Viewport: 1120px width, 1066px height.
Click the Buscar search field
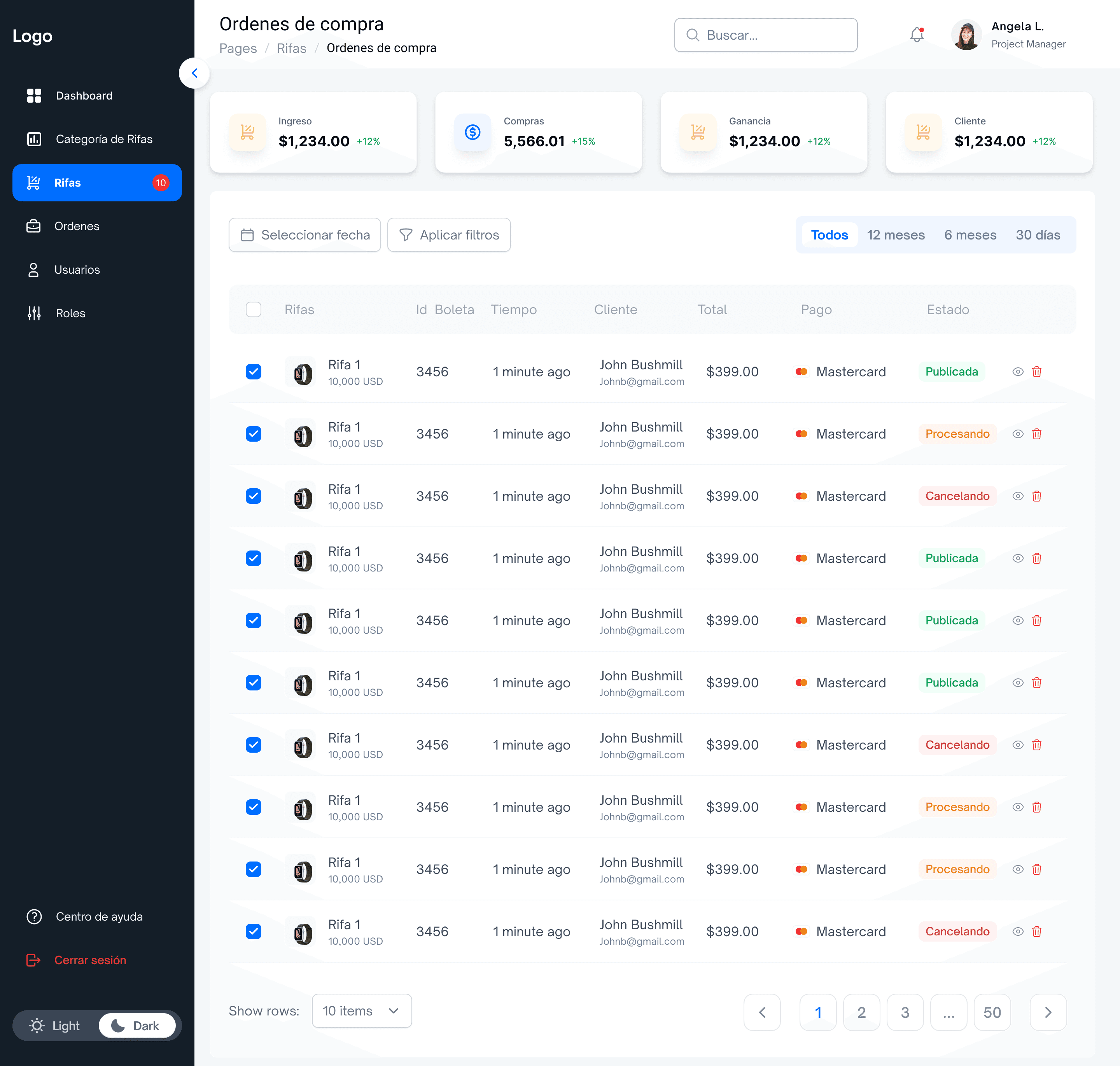point(765,35)
